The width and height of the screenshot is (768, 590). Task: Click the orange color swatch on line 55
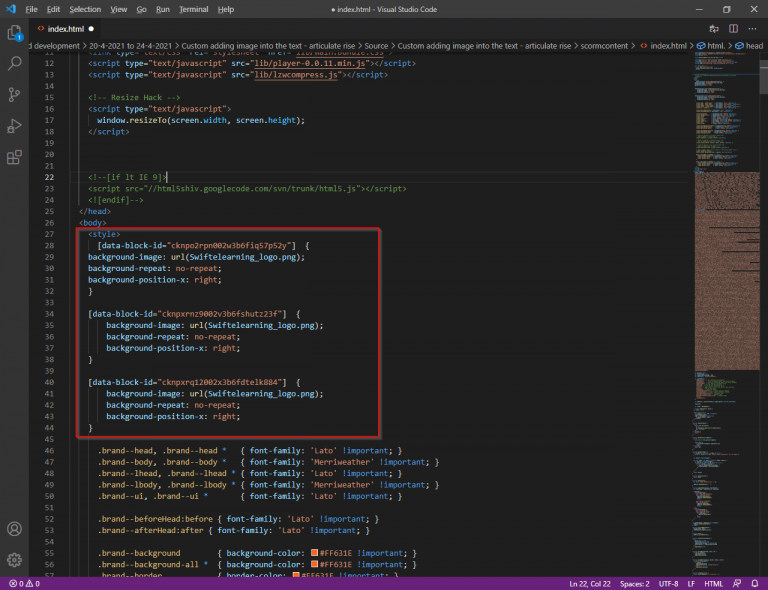point(314,553)
